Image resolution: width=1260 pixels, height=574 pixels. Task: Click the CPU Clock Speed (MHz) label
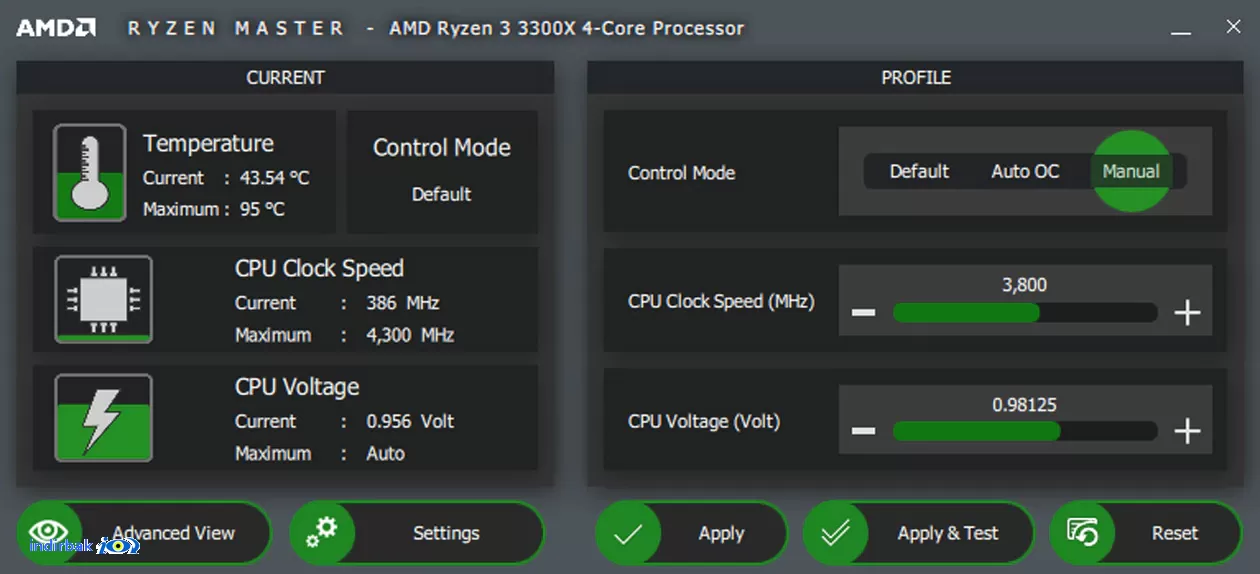[721, 301]
